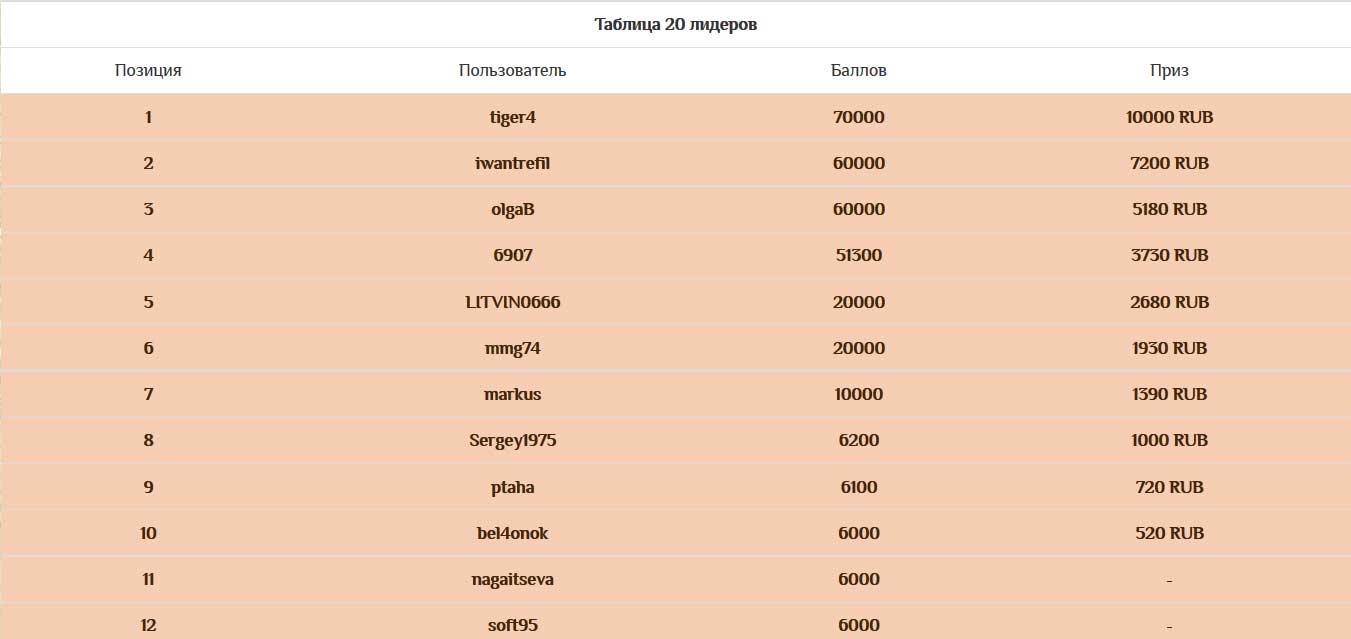Click the 51300 points value

click(859, 255)
